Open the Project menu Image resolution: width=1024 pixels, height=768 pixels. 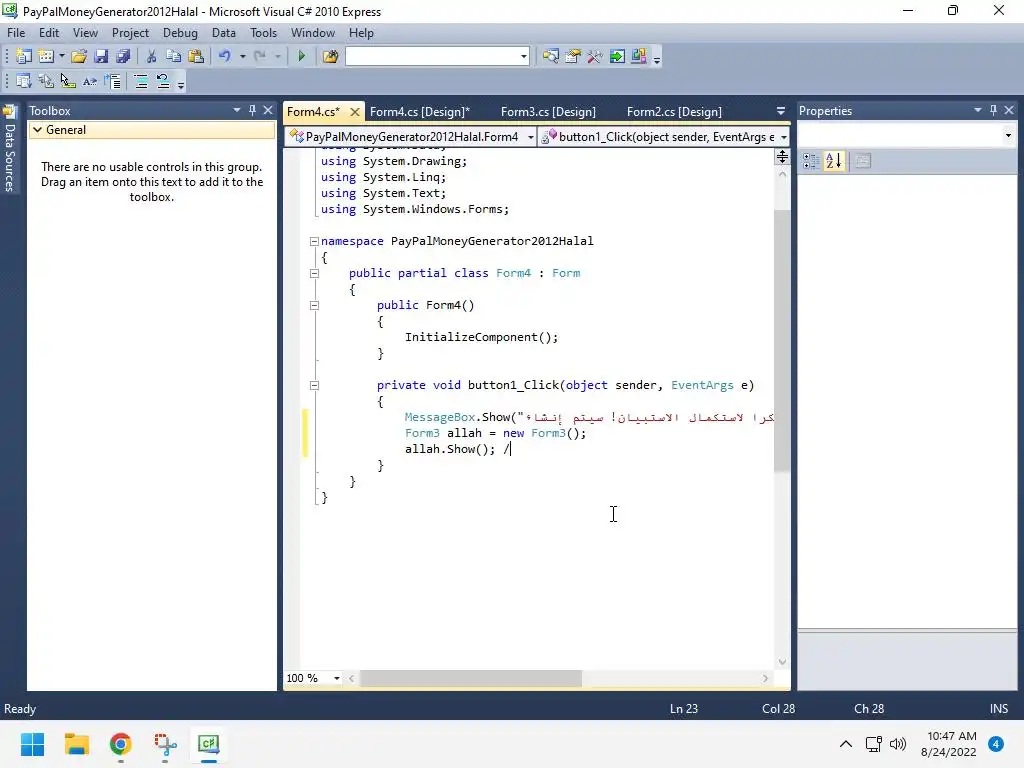[x=130, y=33]
